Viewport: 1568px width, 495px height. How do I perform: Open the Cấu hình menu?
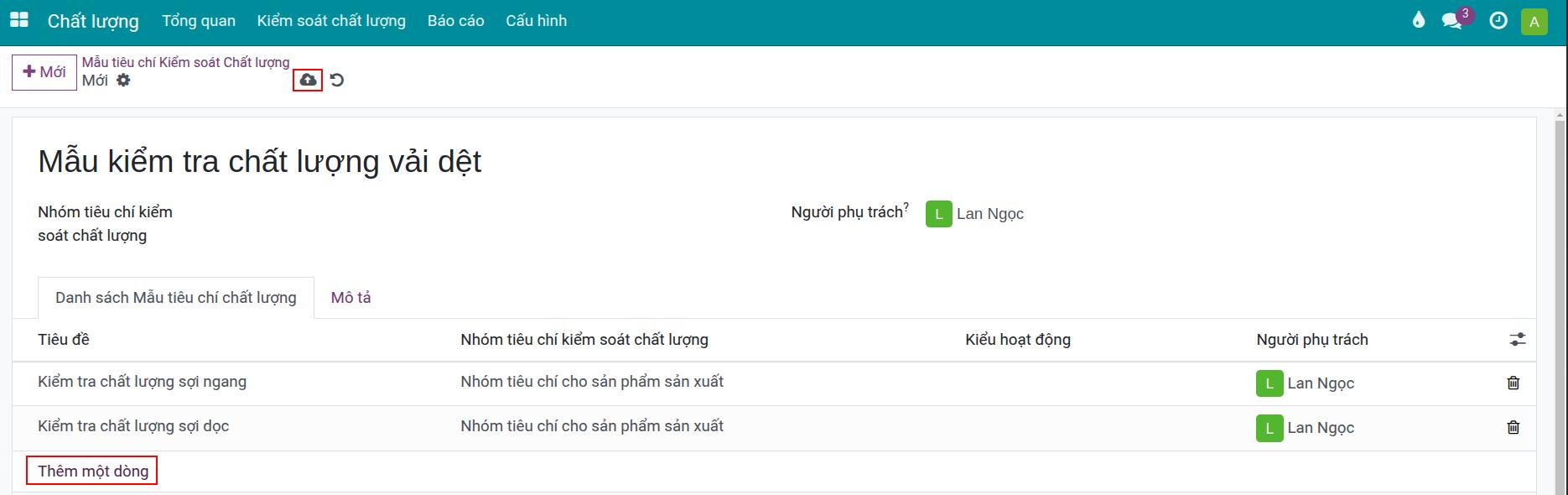536,21
